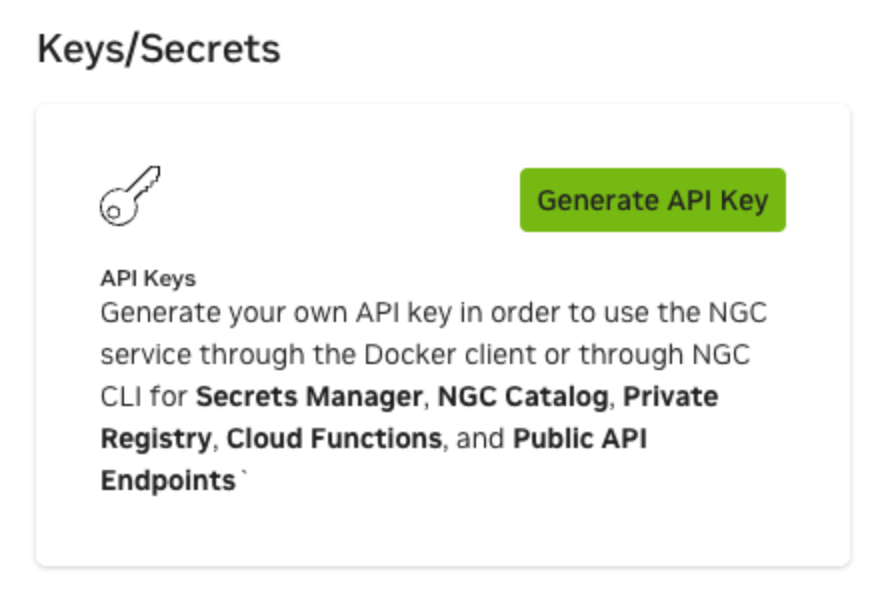This screenshot has height=607, width=887.
Task: Click blank card space between key icon and button
Action: [340, 198]
